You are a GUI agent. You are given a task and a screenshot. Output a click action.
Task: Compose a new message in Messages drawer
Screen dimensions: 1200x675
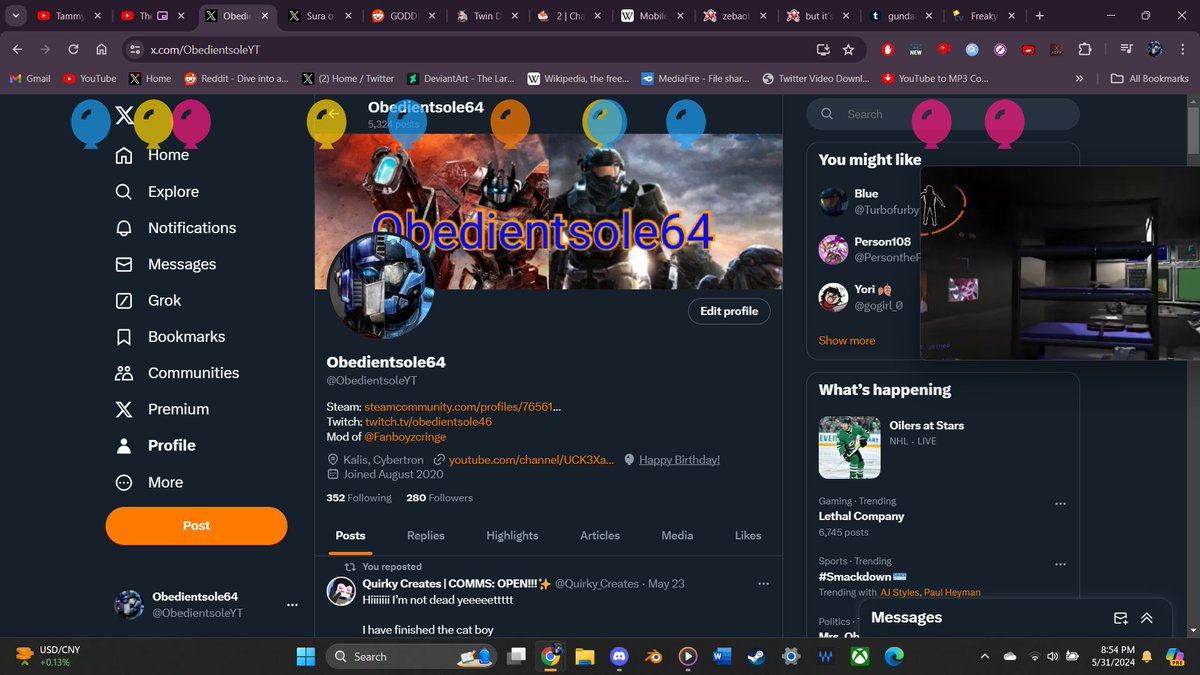[1121, 618]
